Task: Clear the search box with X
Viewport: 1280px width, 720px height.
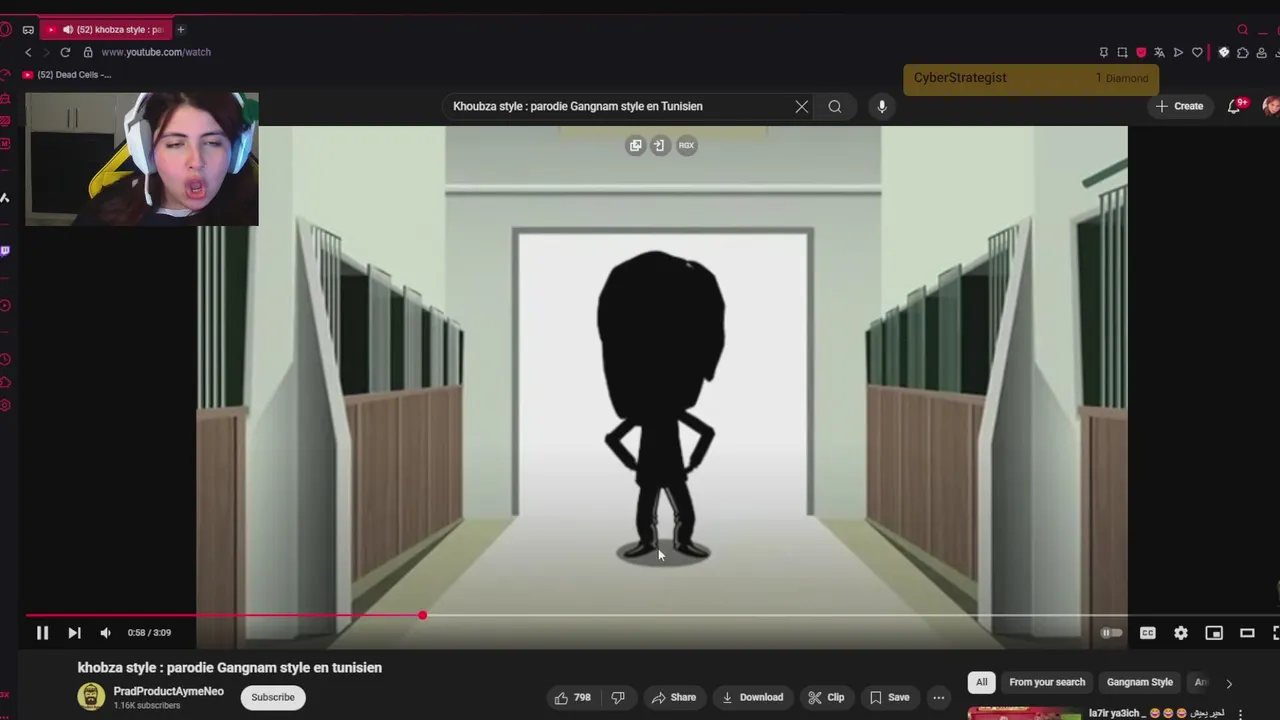Action: point(801,106)
